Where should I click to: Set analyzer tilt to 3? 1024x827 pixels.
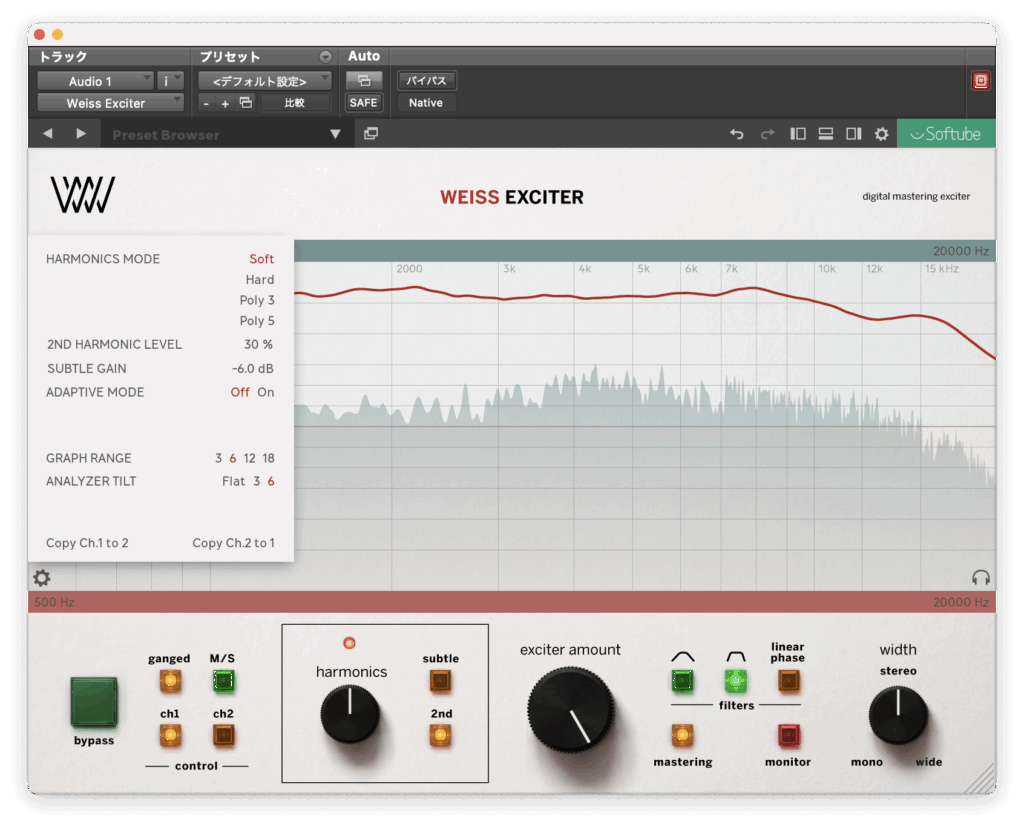pyautogui.click(x=257, y=481)
